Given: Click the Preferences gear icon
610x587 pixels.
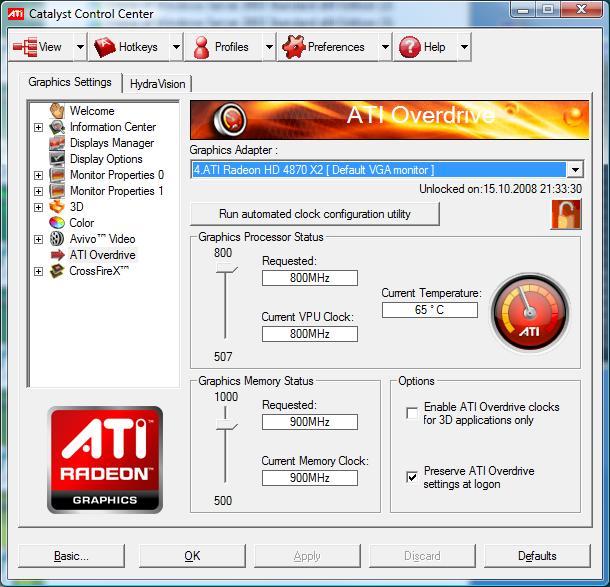Looking at the screenshot, I should [294, 47].
